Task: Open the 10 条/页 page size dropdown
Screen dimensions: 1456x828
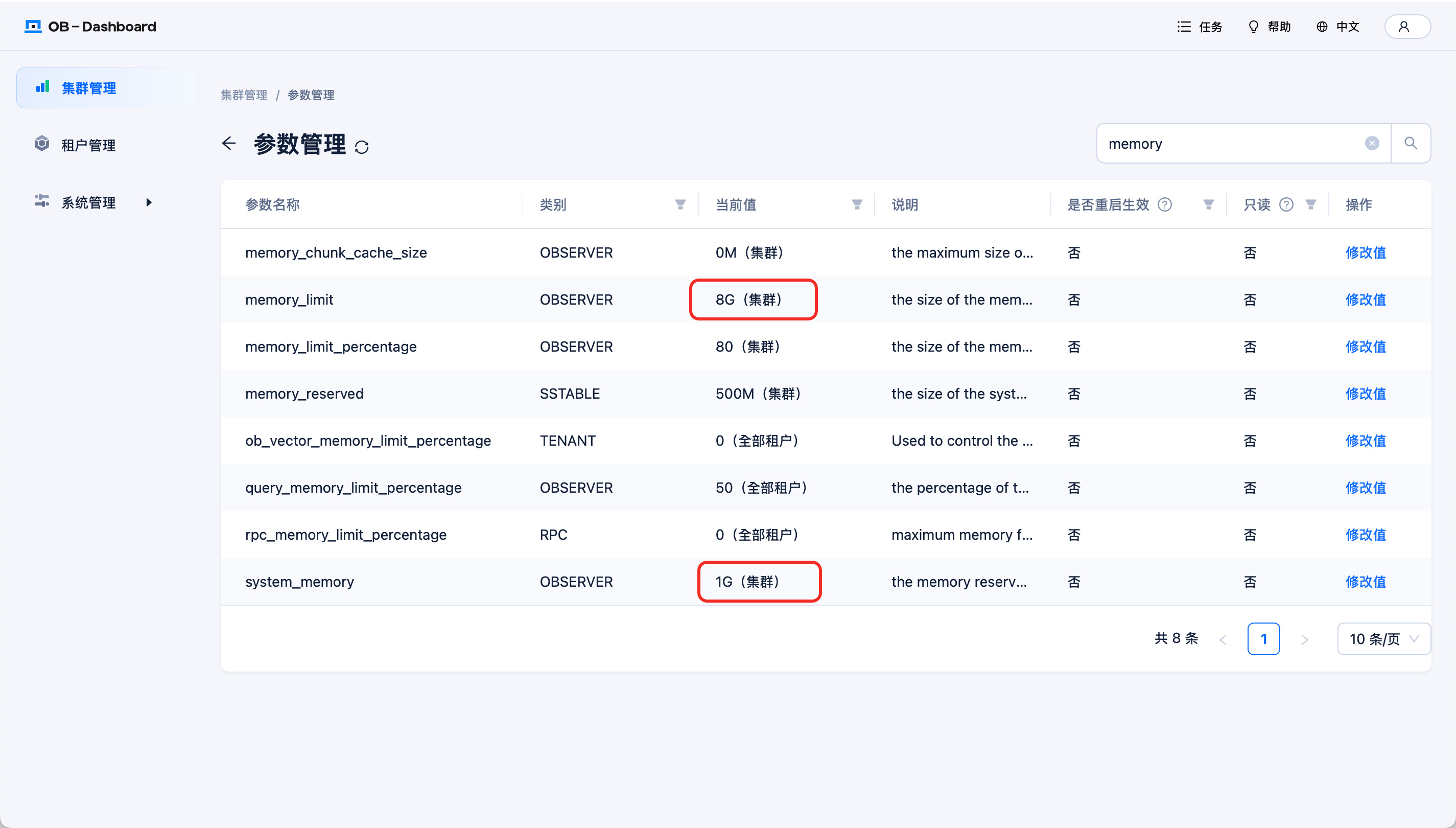Action: pyautogui.click(x=1384, y=639)
